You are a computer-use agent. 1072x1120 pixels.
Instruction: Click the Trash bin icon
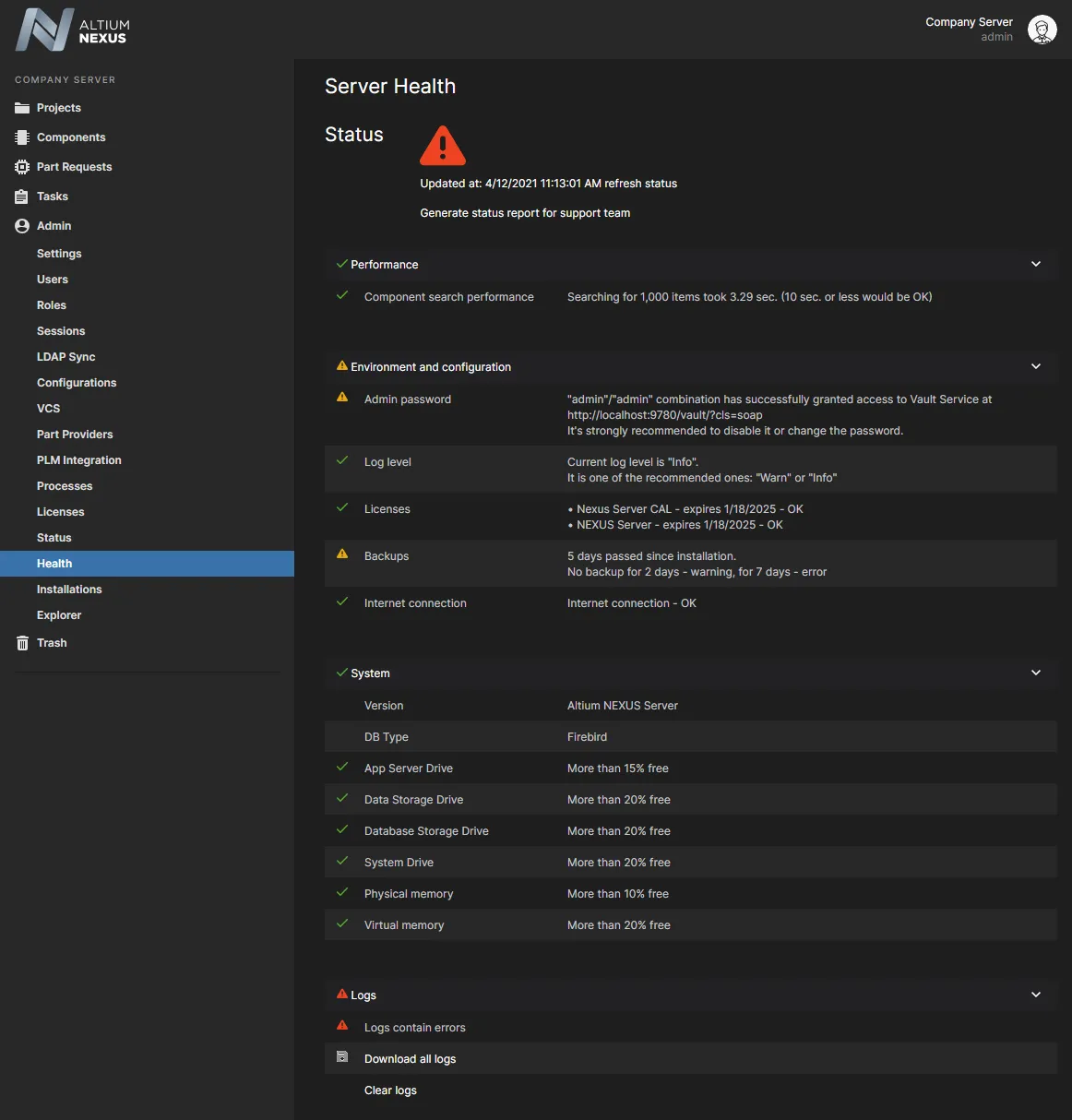point(22,643)
